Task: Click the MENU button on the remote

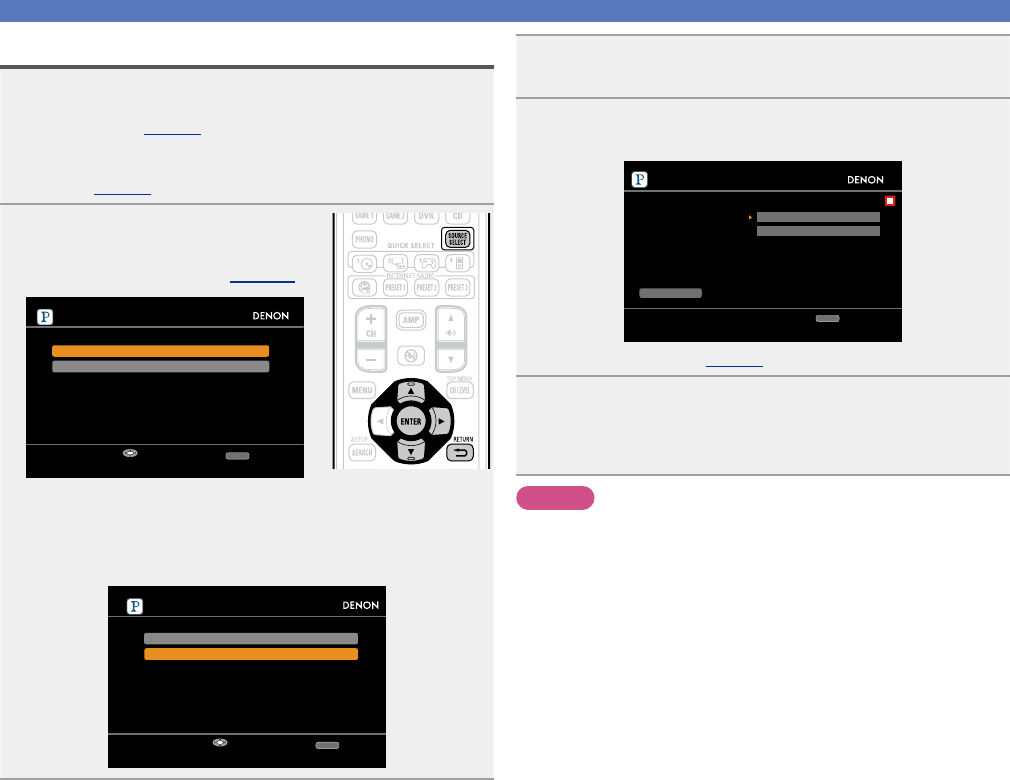Action: coord(362,390)
